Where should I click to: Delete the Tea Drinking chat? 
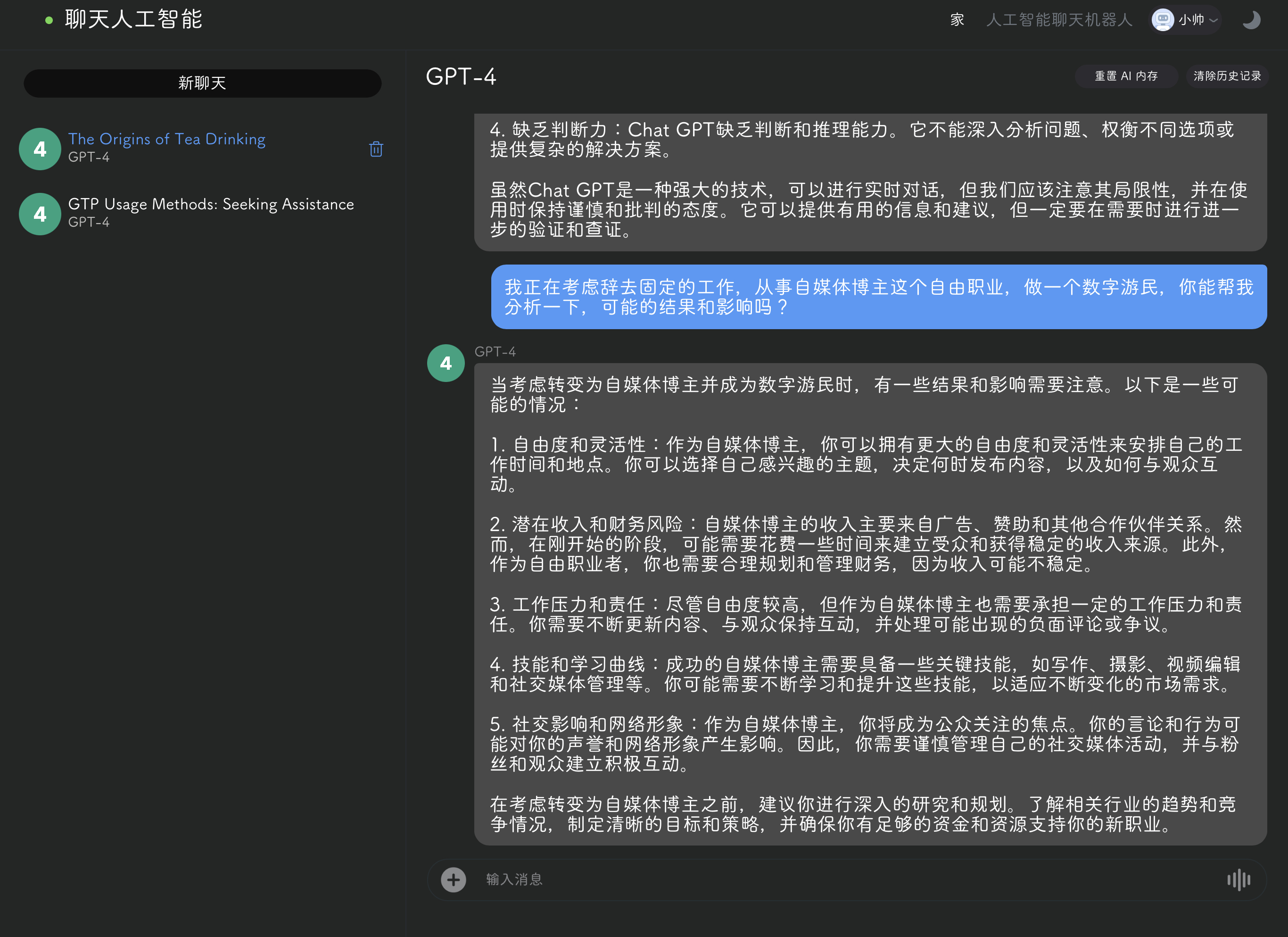coord(375,149)
